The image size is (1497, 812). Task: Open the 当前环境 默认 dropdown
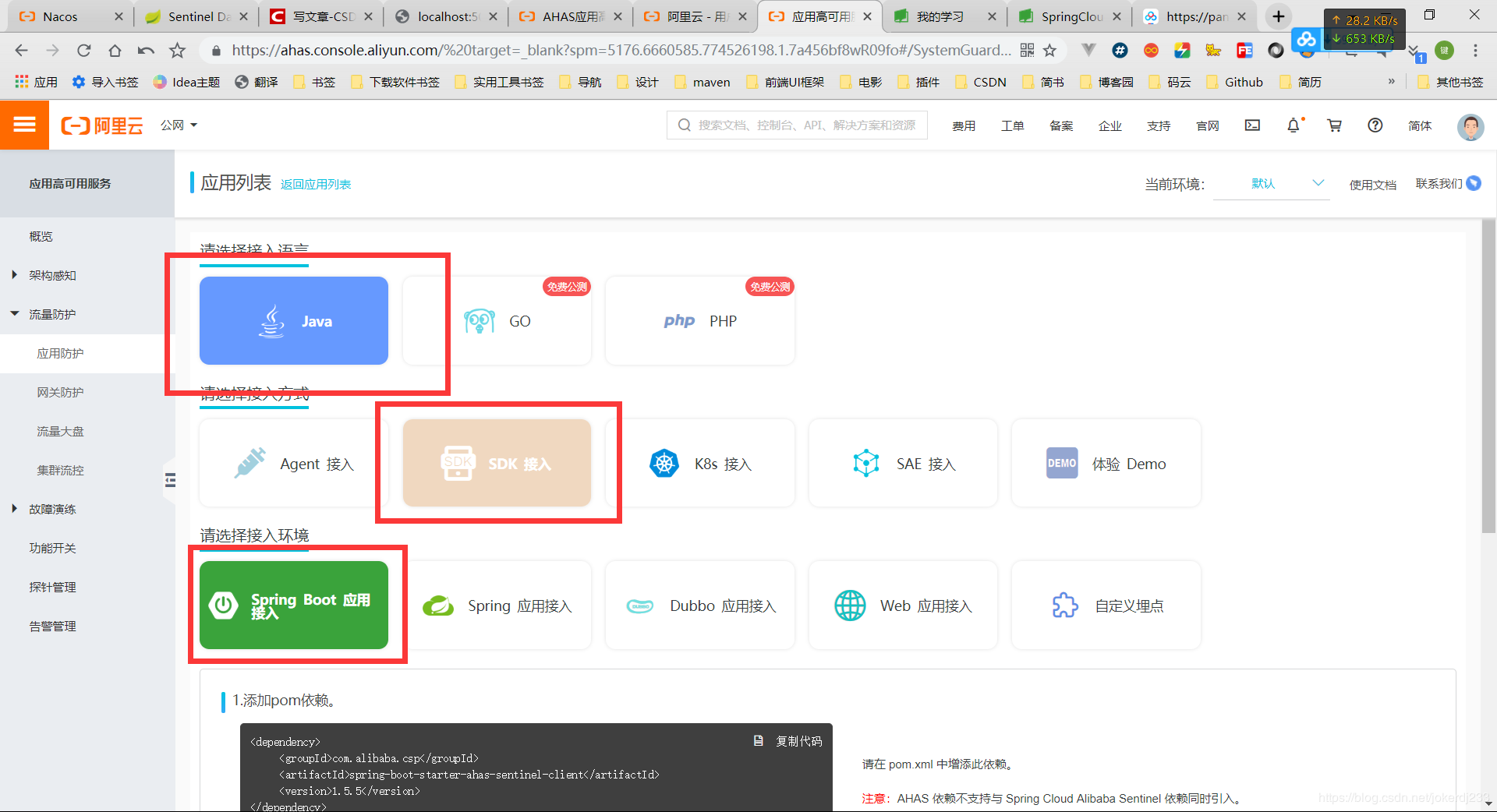click(x=1272, y=184)
